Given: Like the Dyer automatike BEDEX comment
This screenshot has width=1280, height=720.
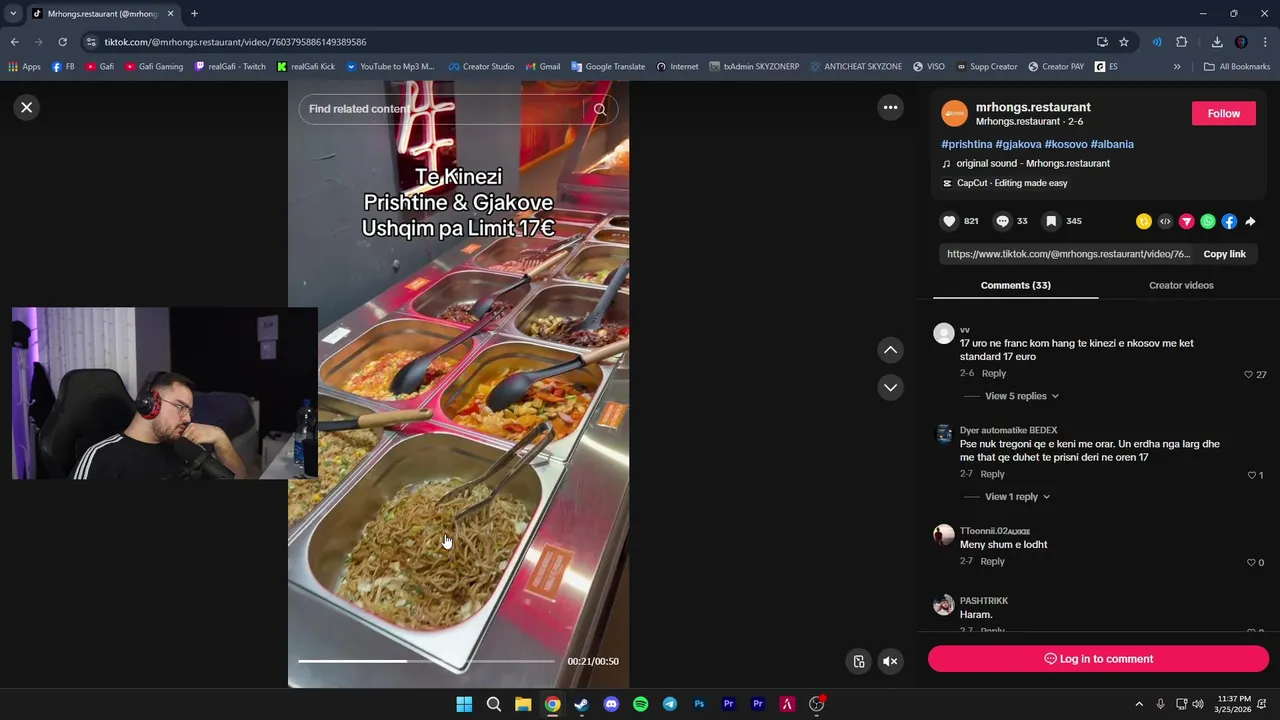Looking at the screenshot, I should click(1251, 475).
